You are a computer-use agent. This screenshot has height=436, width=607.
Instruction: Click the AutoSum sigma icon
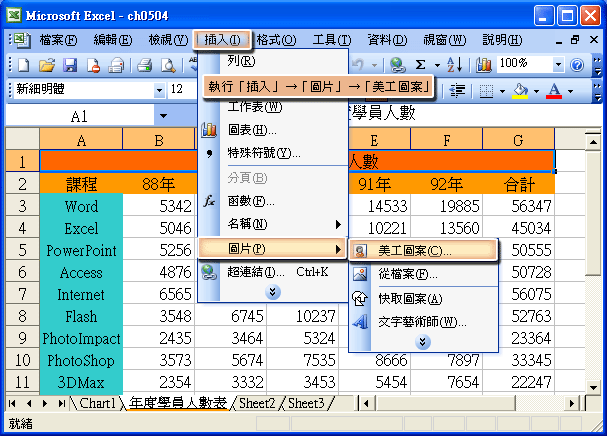[418, 65]
